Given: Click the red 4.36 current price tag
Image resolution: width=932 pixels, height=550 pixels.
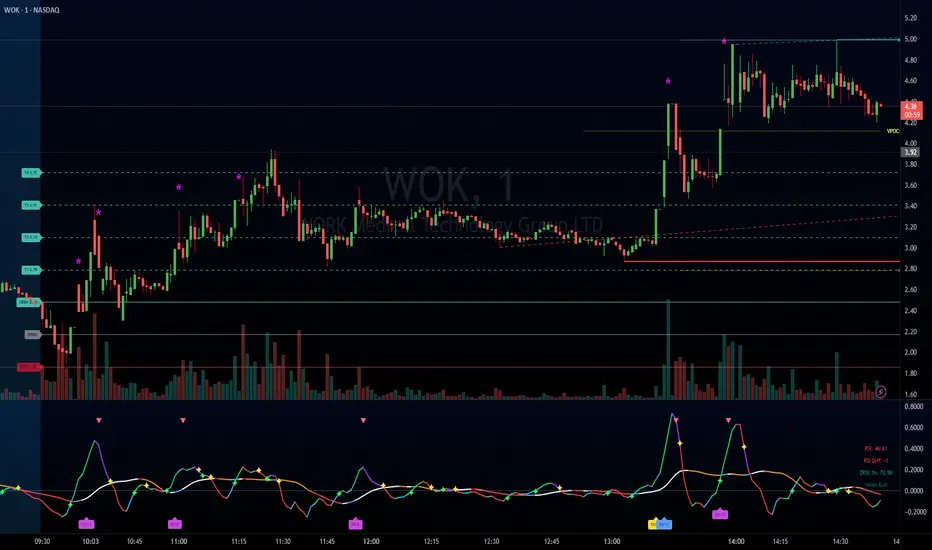Looking at the screenshot, I should pos(912,110).
